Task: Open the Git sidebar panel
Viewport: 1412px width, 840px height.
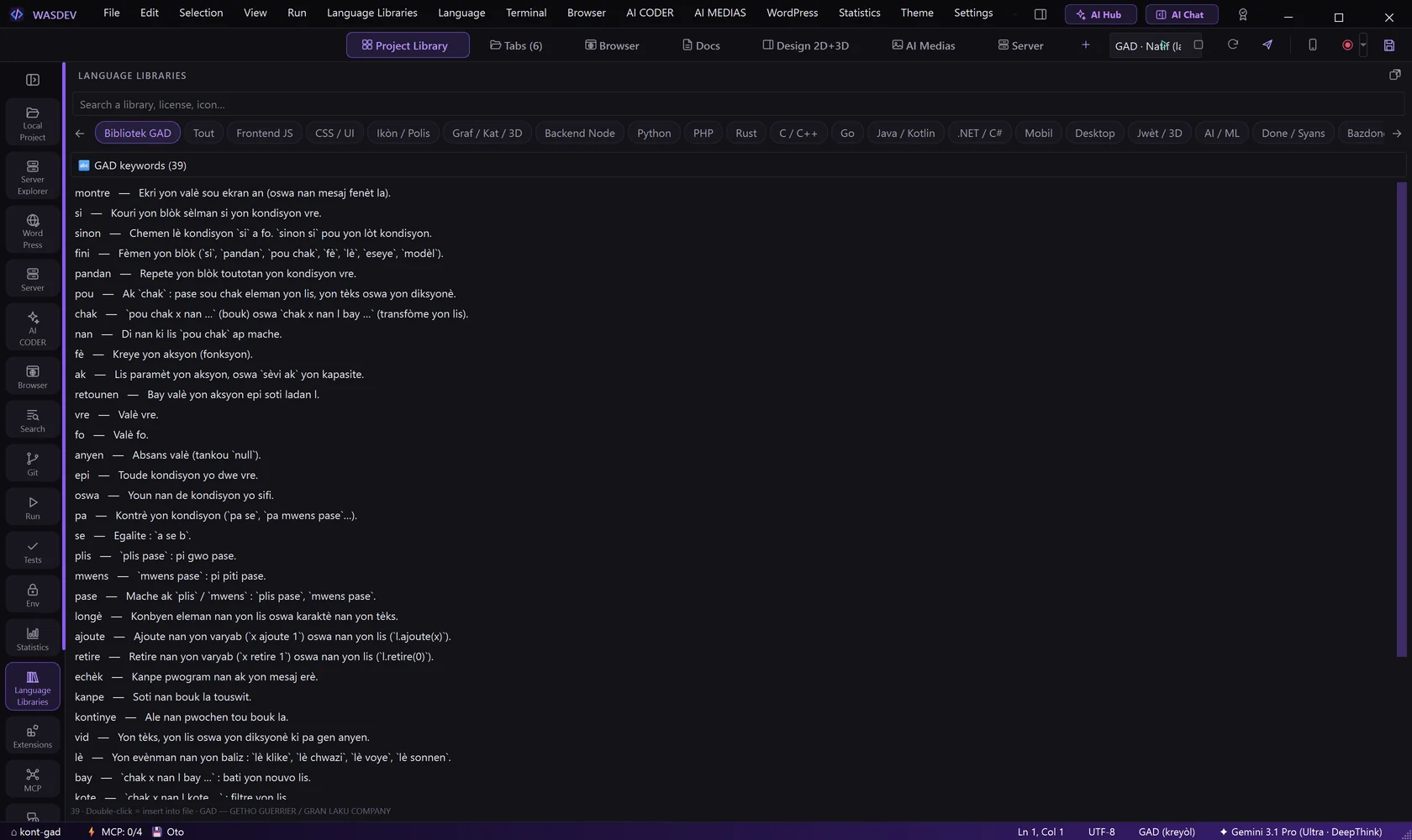Action: coord(33,464)
